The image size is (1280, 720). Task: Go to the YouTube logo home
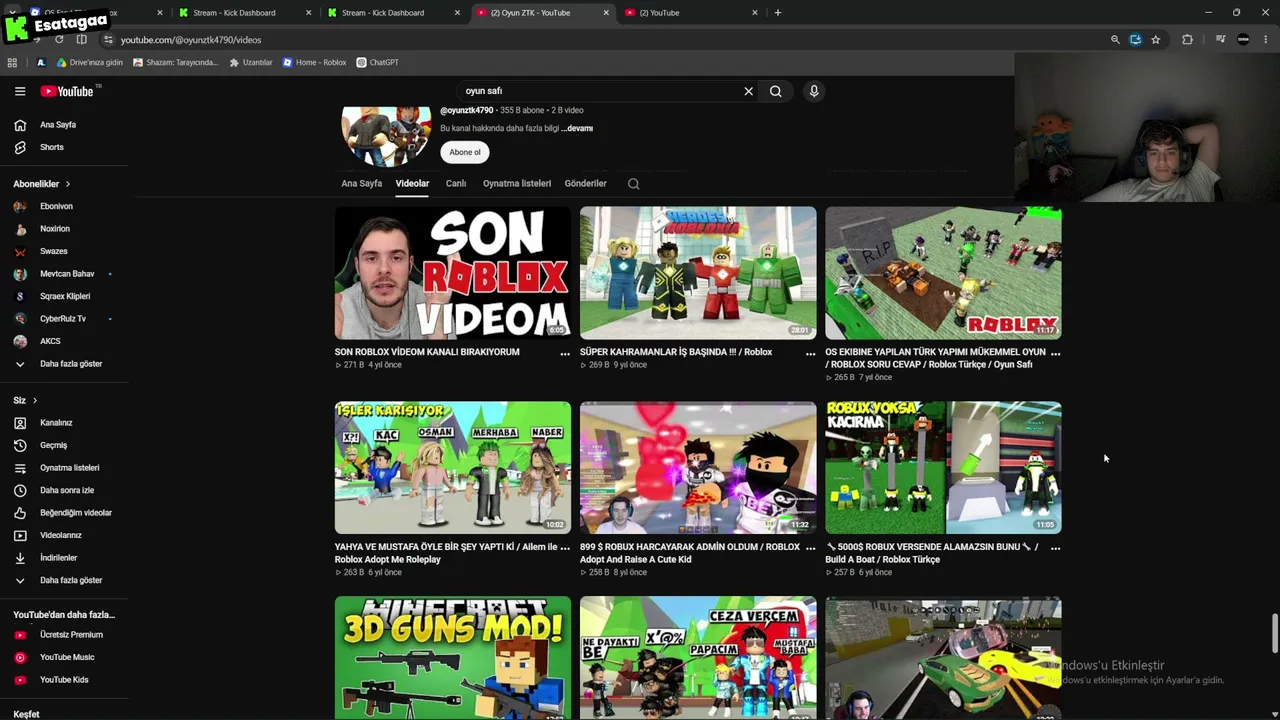point(67,91)
